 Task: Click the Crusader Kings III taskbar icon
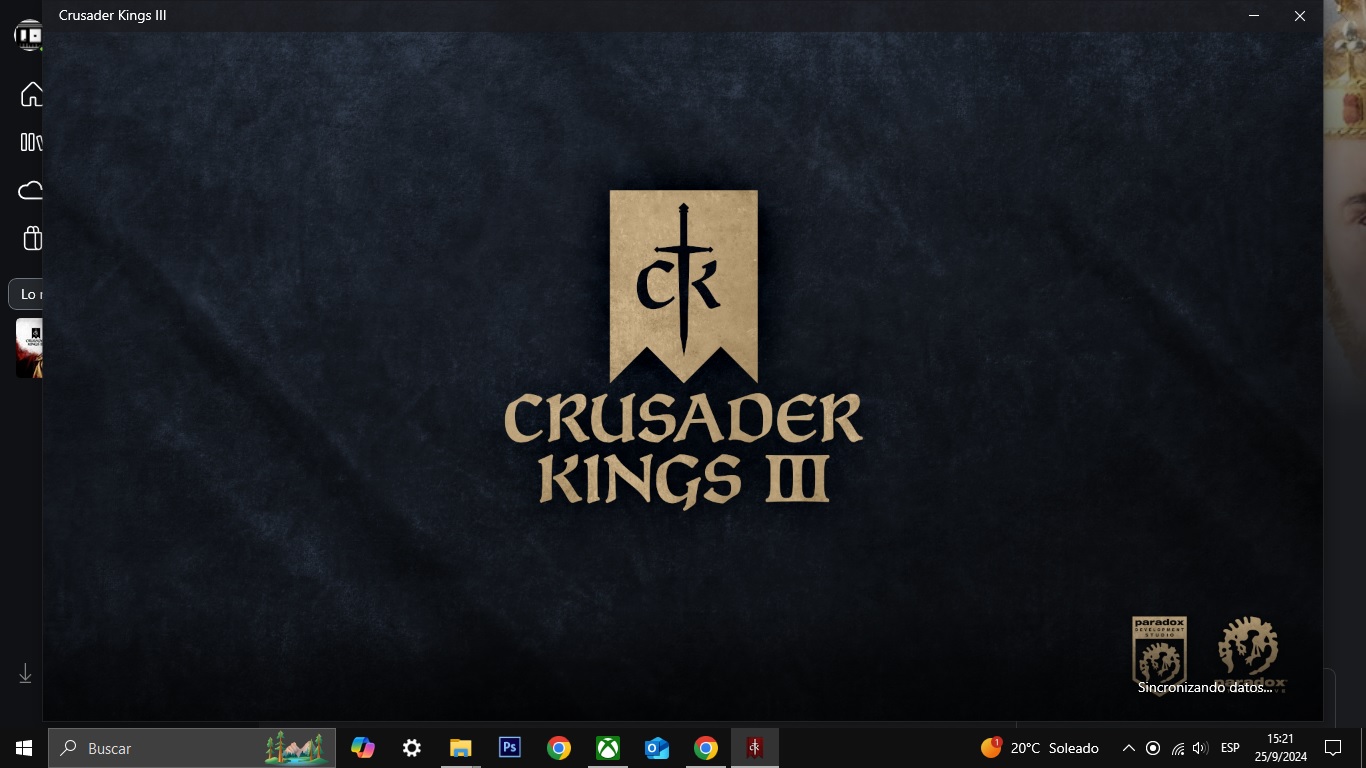755,748
